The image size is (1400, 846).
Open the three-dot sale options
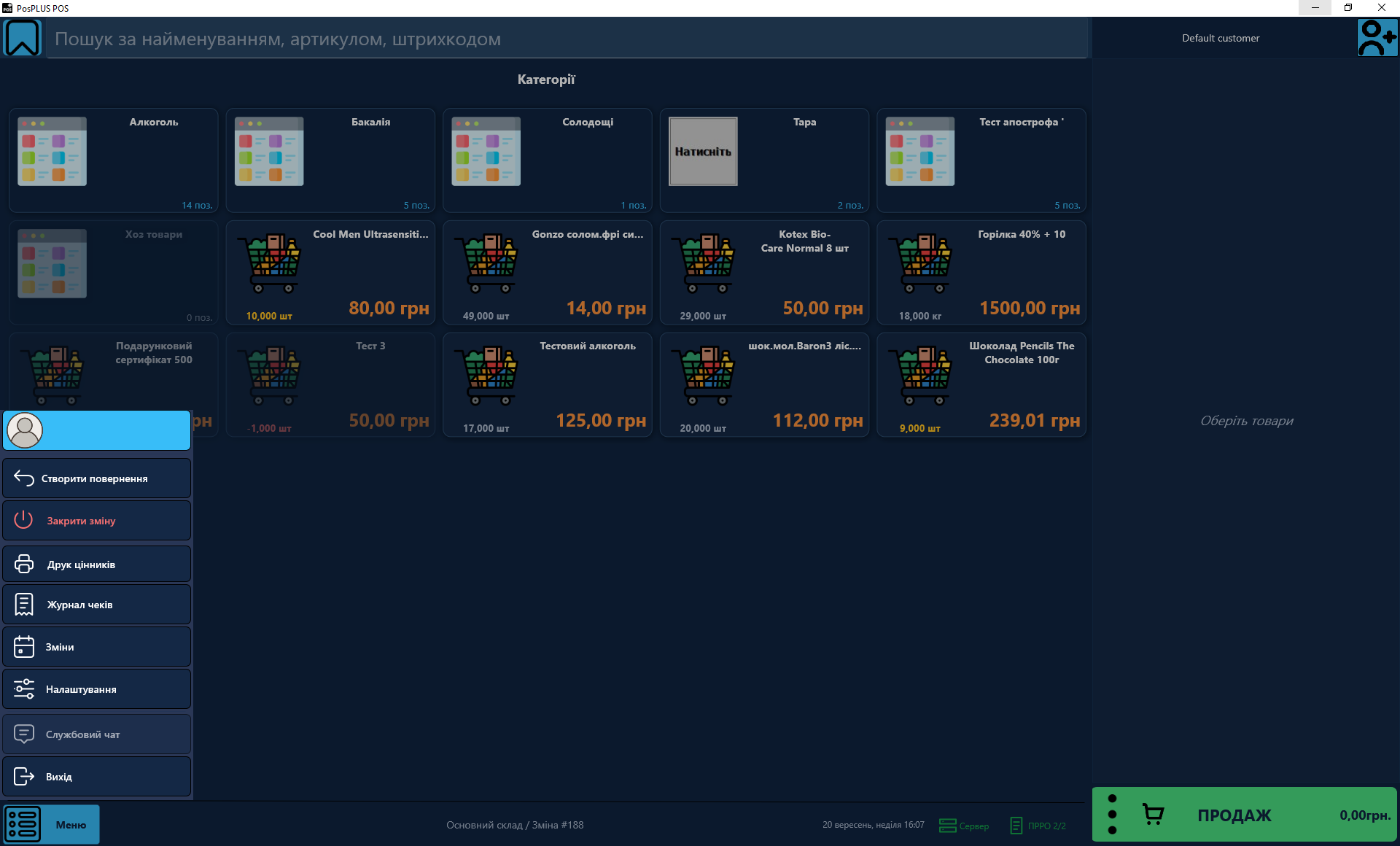click(1112, 814)
